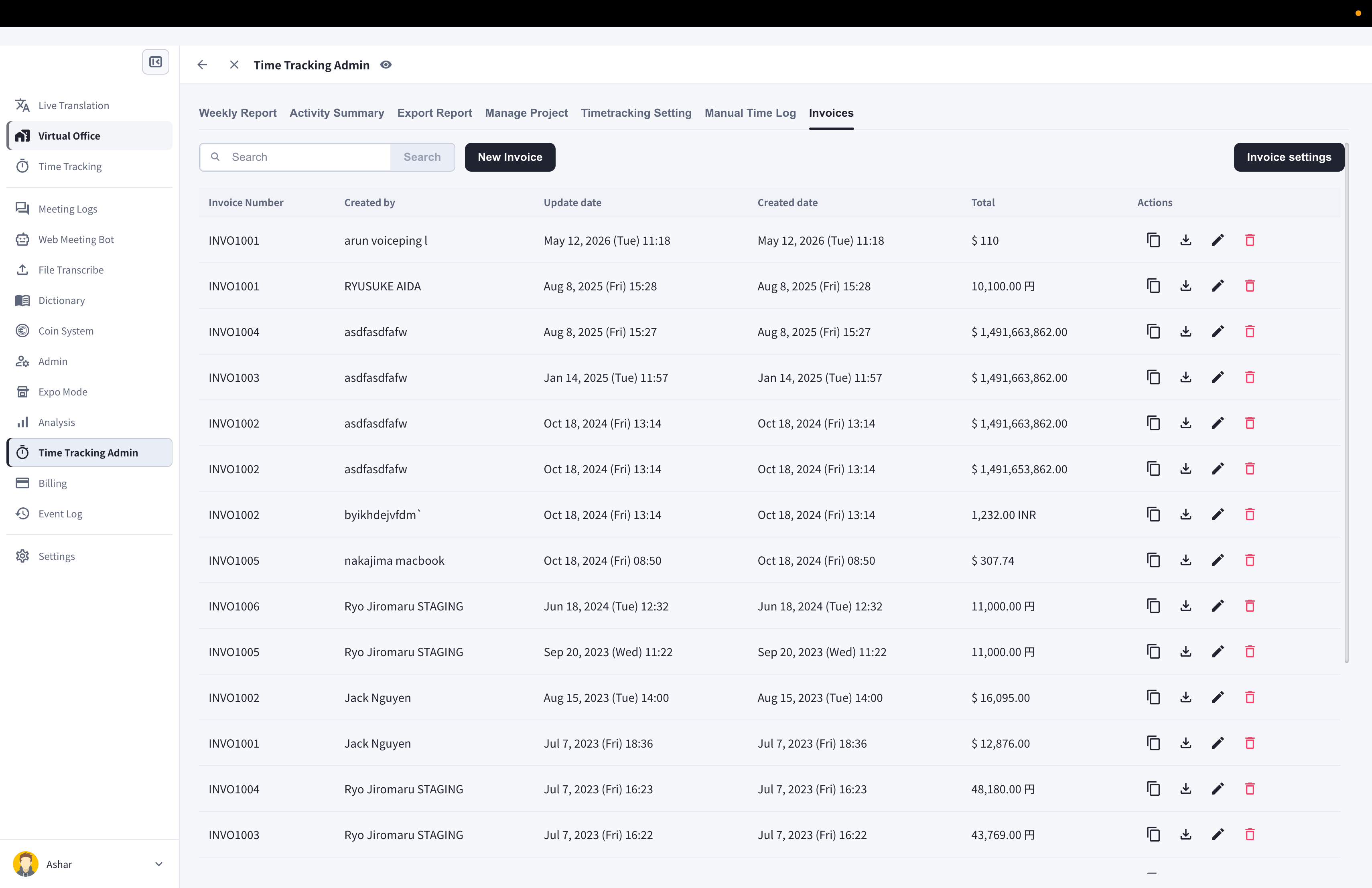Click the $ 1,491,653,862.00 total cell
Image resolution: width=1372 pixels, height=888 pixels.
click(1019, 469)
